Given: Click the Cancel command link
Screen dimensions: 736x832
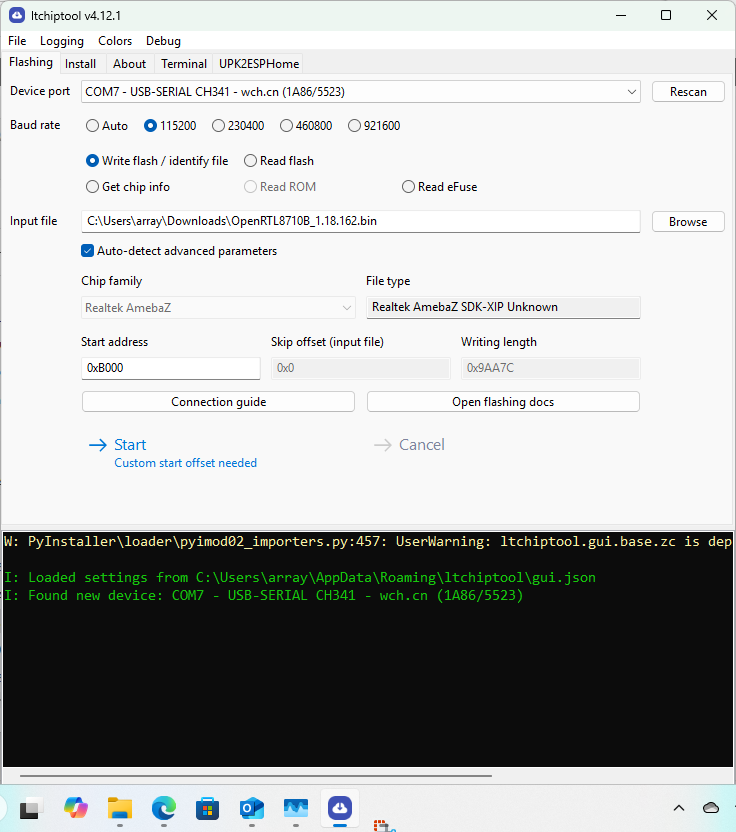Looking at the screenshot, I should [x=409, y=445].
